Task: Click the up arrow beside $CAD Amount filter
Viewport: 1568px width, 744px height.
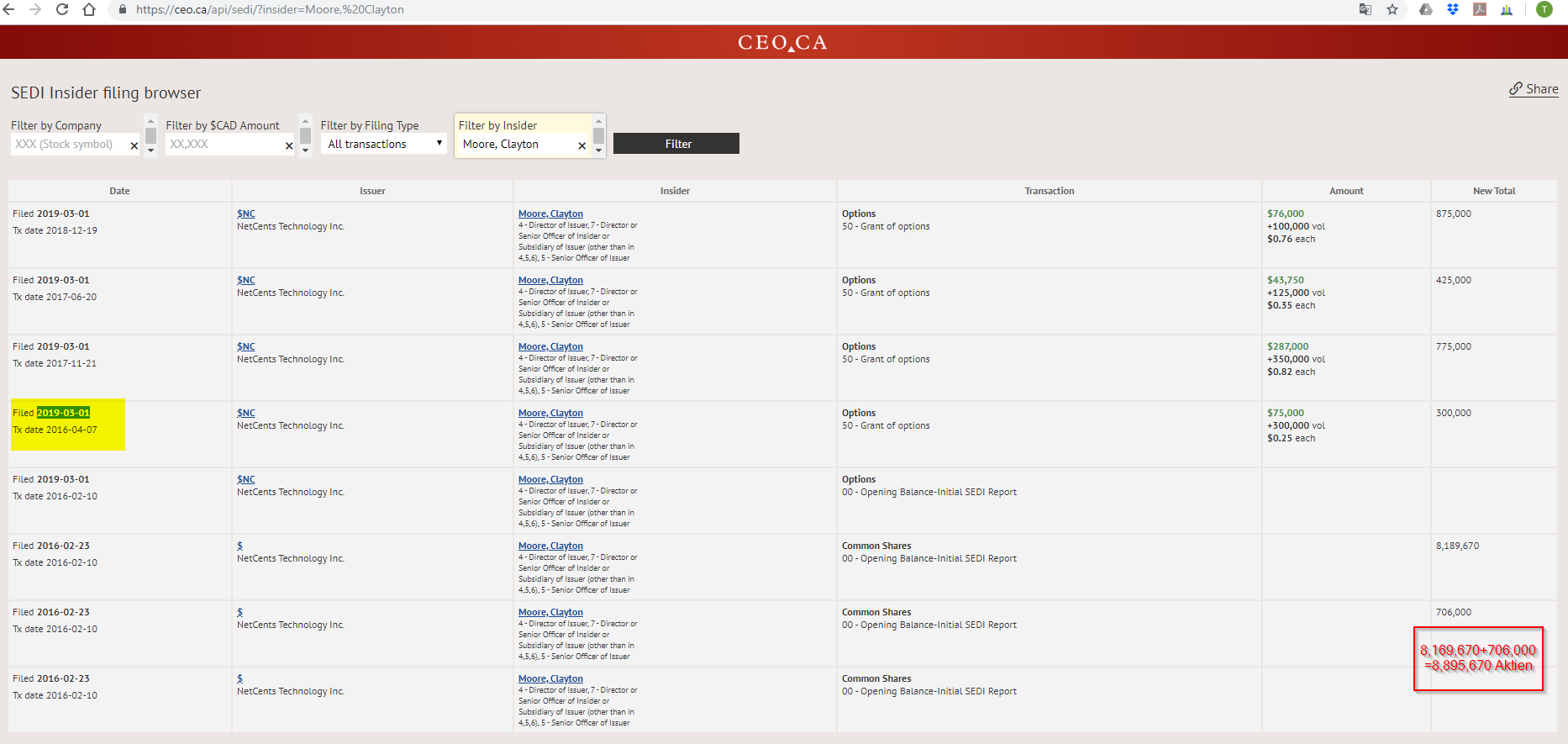Action: pos(306,120)
